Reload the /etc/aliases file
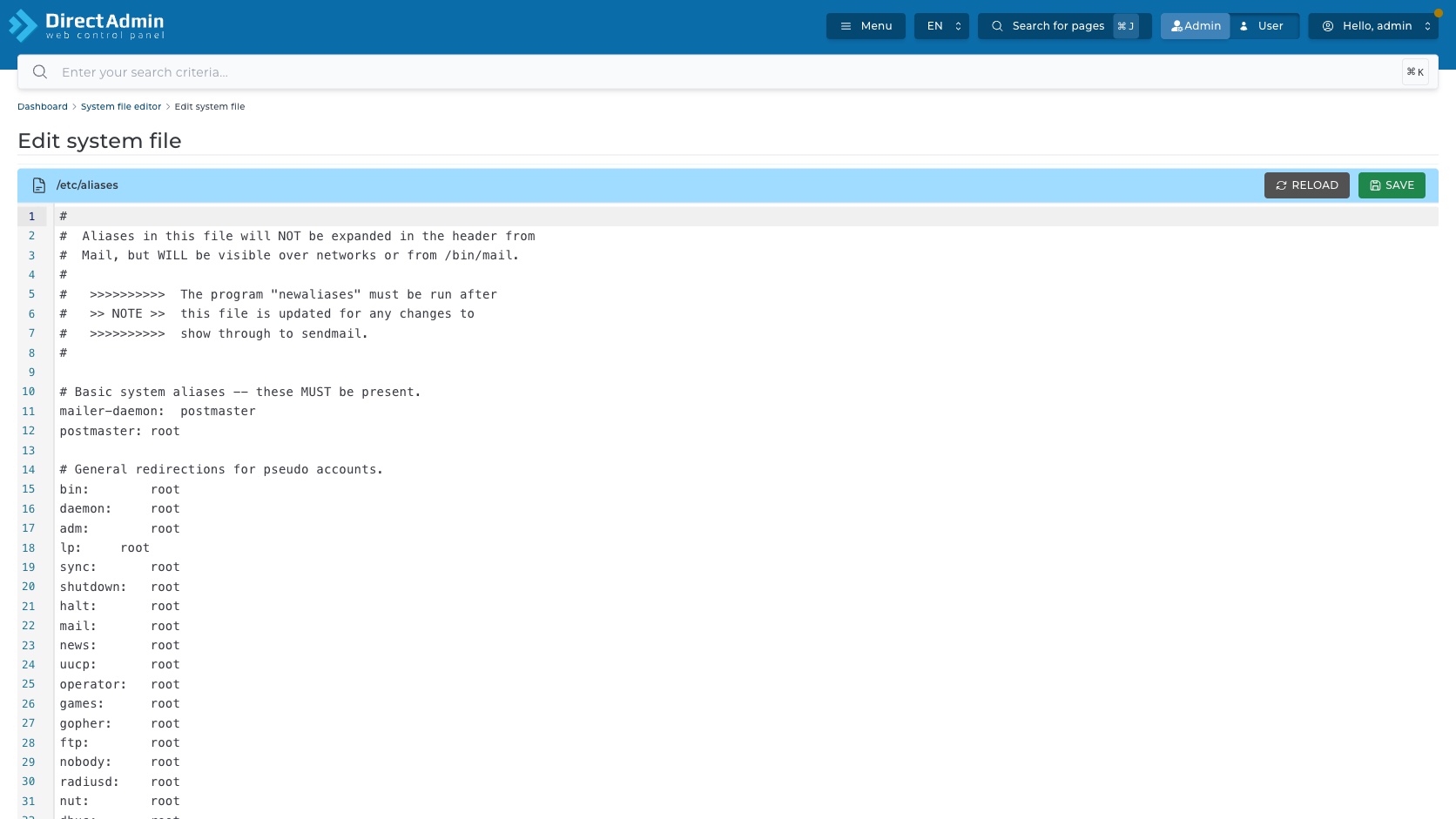This screenshot has width=1456, height=819. click(x=1307, y=185)
